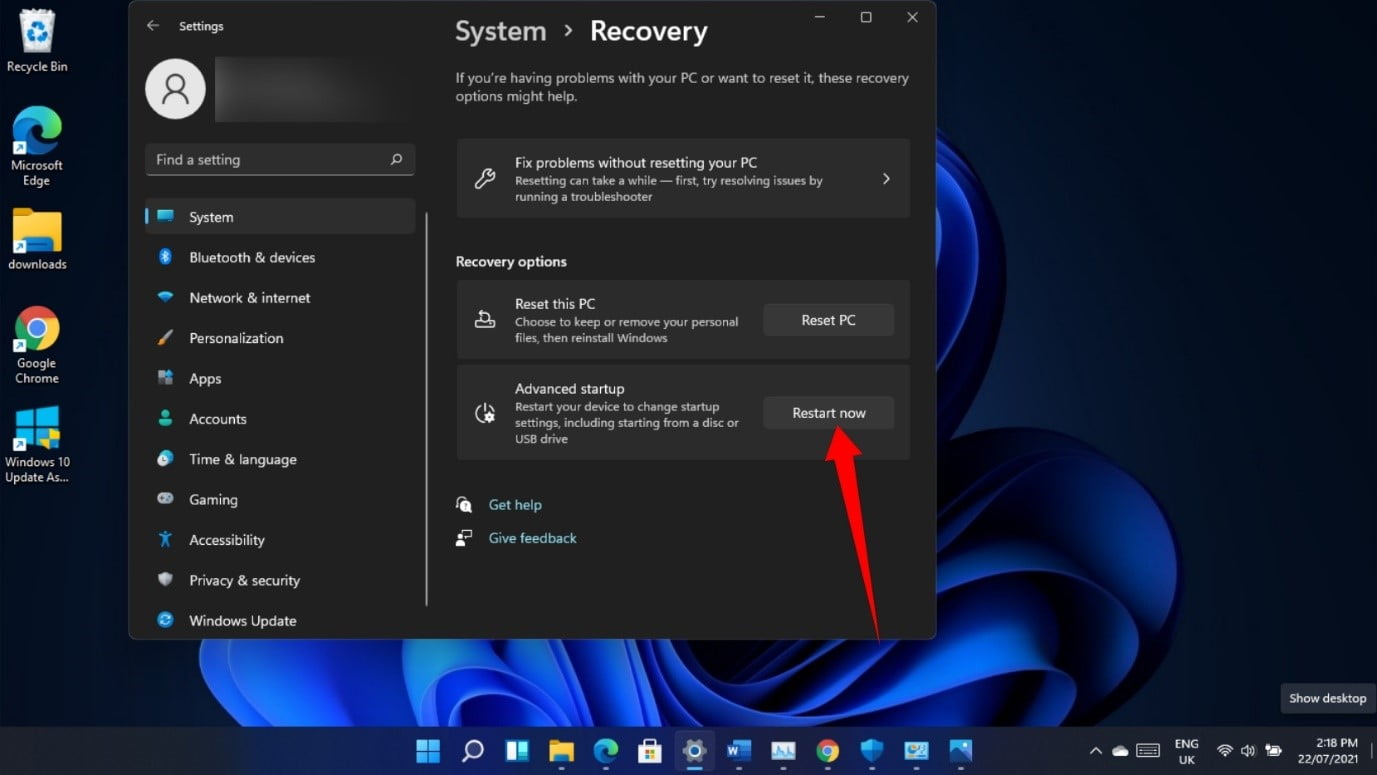Image resolution: width=1377 pixels, height=775 pixels.
Task: Show hidden icons in system tray
Action: tap(1095, 750)
